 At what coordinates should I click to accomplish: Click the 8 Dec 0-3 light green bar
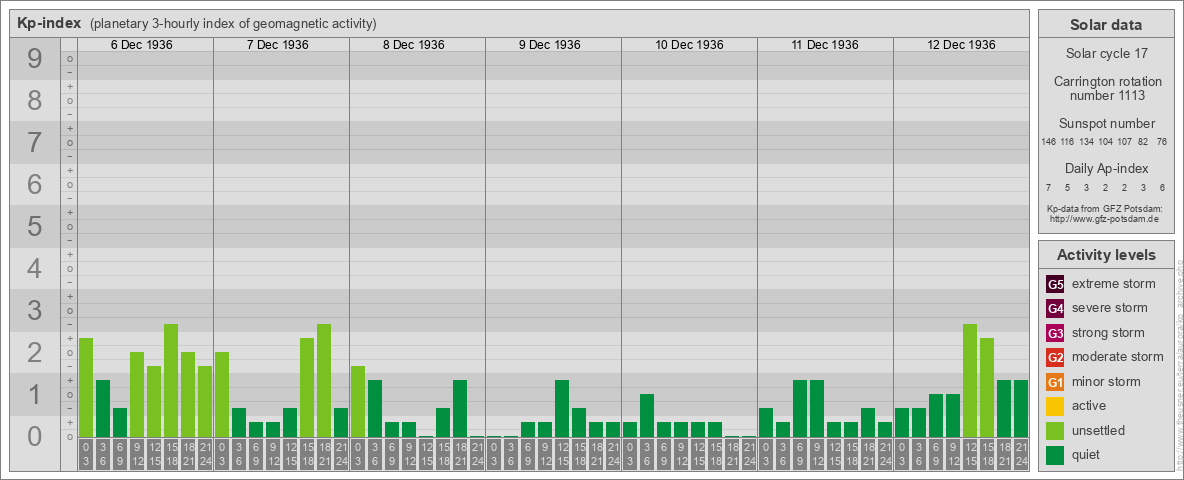(358, 402)
